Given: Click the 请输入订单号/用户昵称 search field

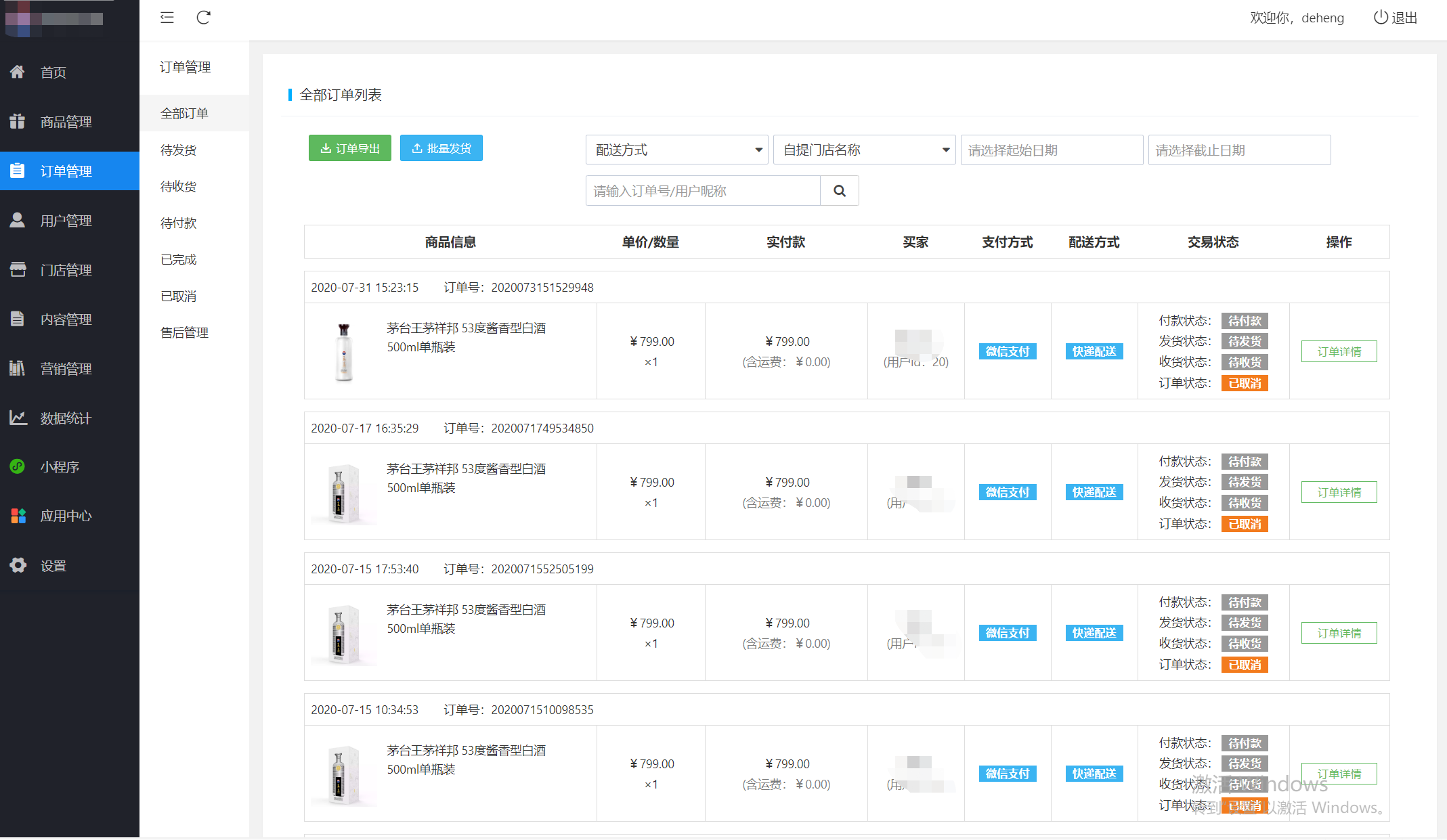Looking at the screenshot, I should [x=703, y=191].
